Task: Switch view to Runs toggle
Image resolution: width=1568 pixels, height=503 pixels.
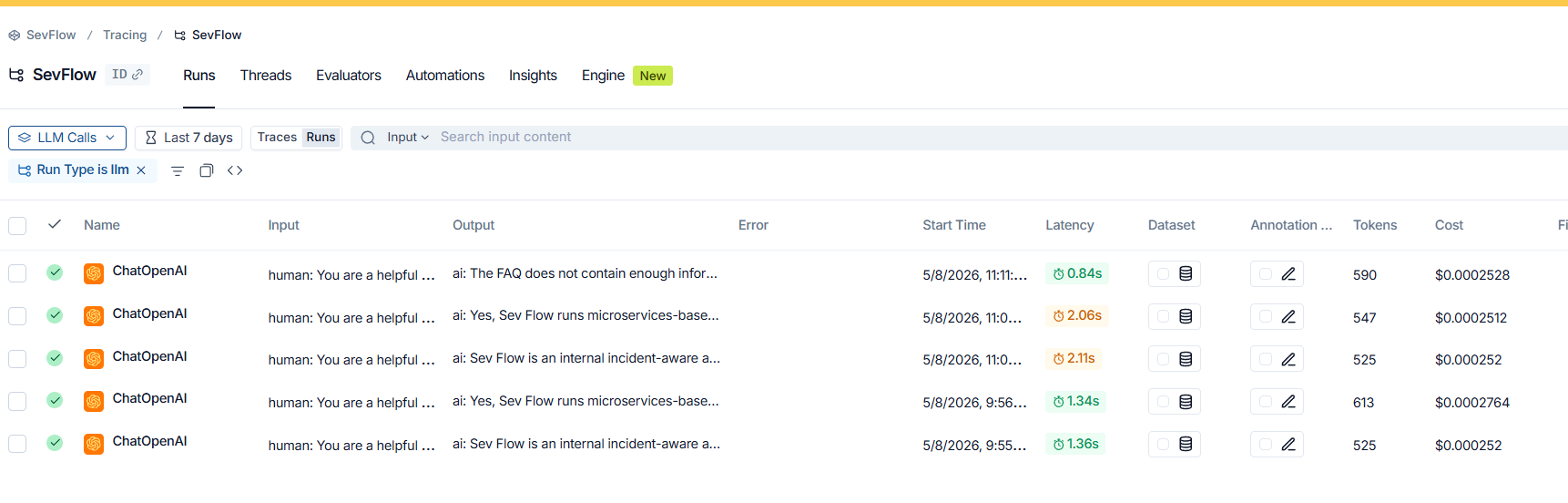Action: pos(321,138)
